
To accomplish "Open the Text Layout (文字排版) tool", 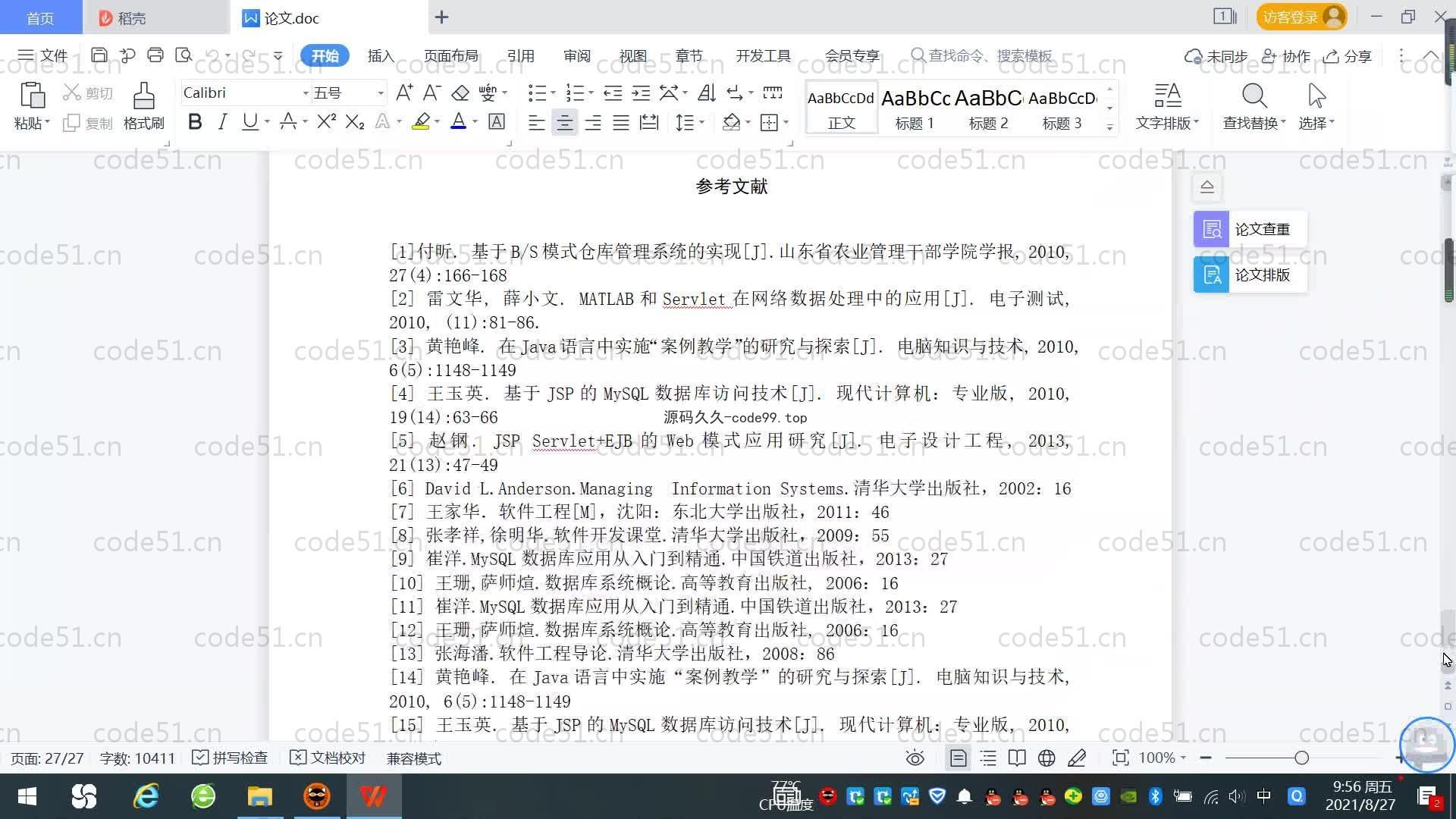I will coord(1167,105).
